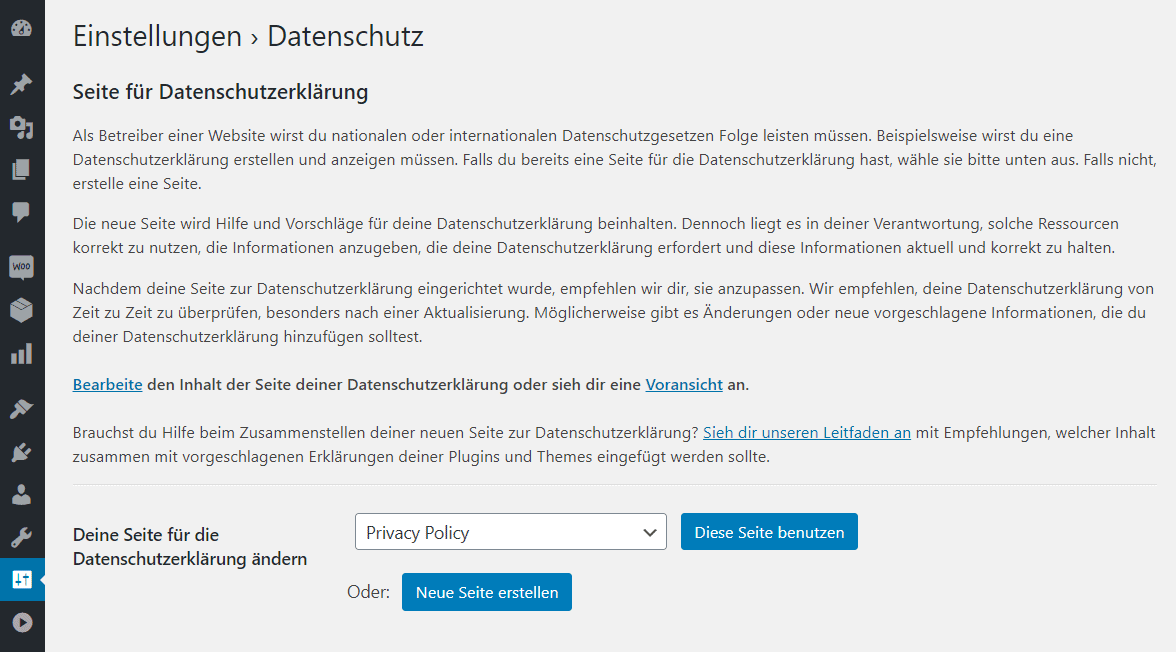Open WooCommerce from the sidebar

point(20,266)
